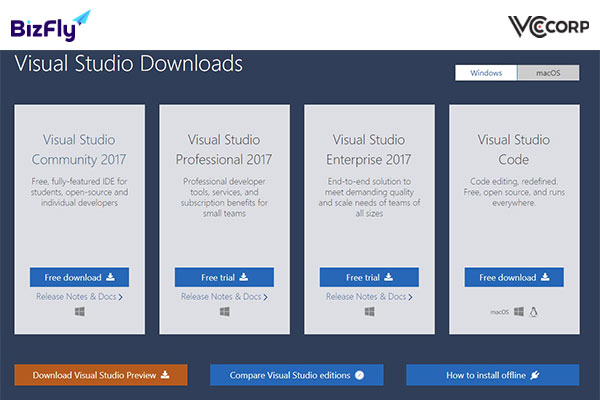Click 'Free, fully-featured IDE for students' description
600x400 pixels.
click(x=79, y=192)
